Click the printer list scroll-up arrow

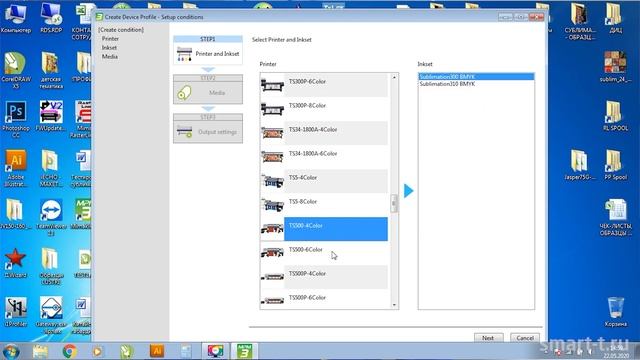coord(394,77)
